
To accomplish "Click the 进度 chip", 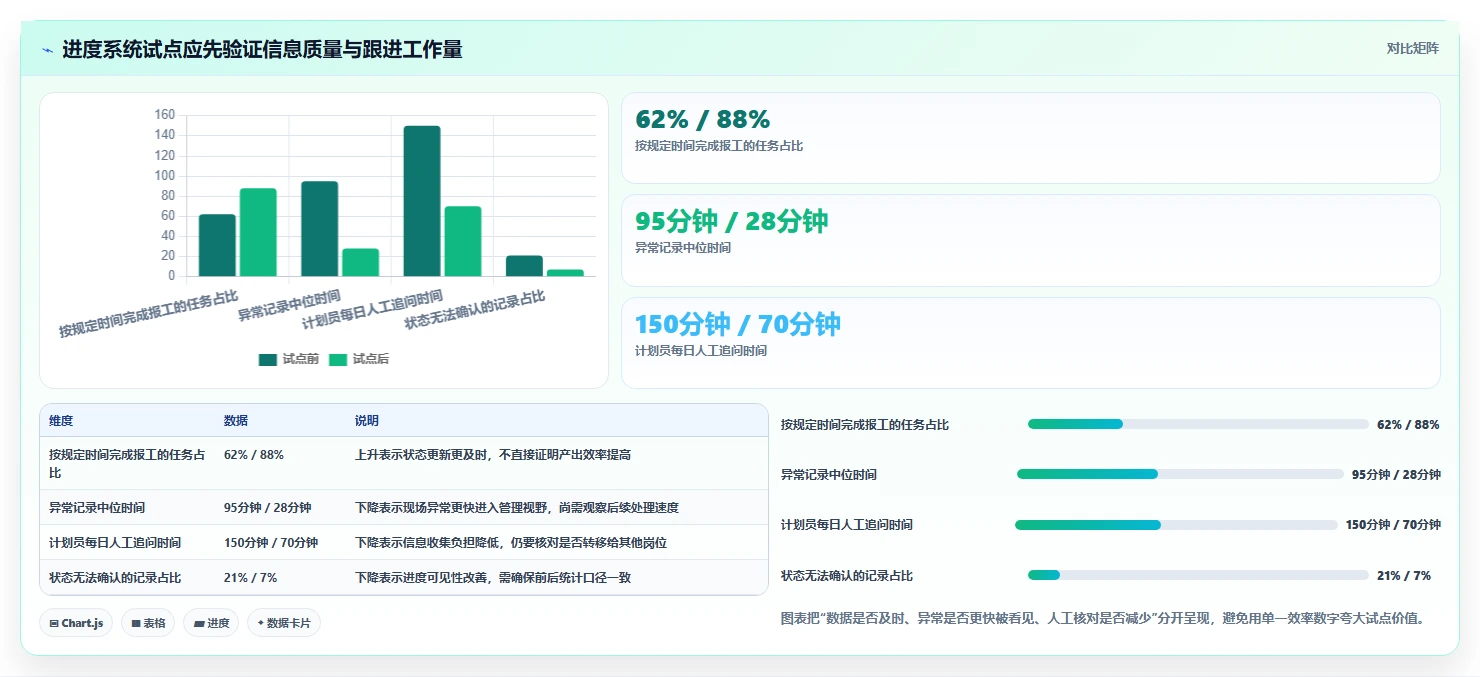I will click(x=211, y=623).
